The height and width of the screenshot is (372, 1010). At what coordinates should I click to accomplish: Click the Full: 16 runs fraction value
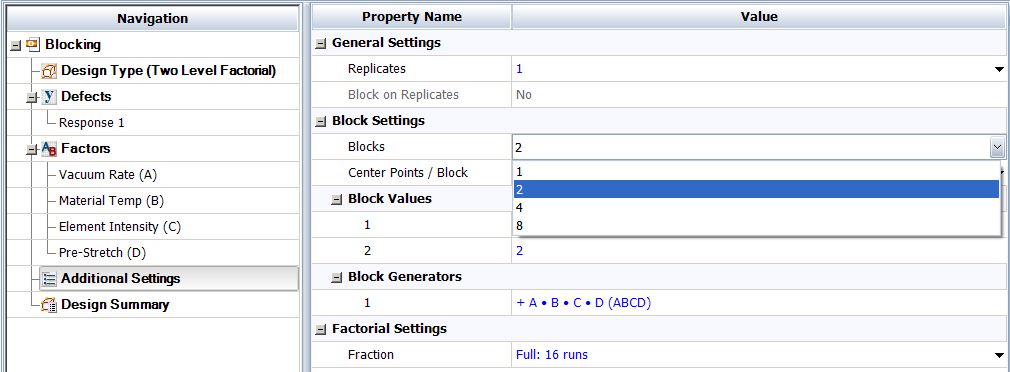click(x=552, y=355)
